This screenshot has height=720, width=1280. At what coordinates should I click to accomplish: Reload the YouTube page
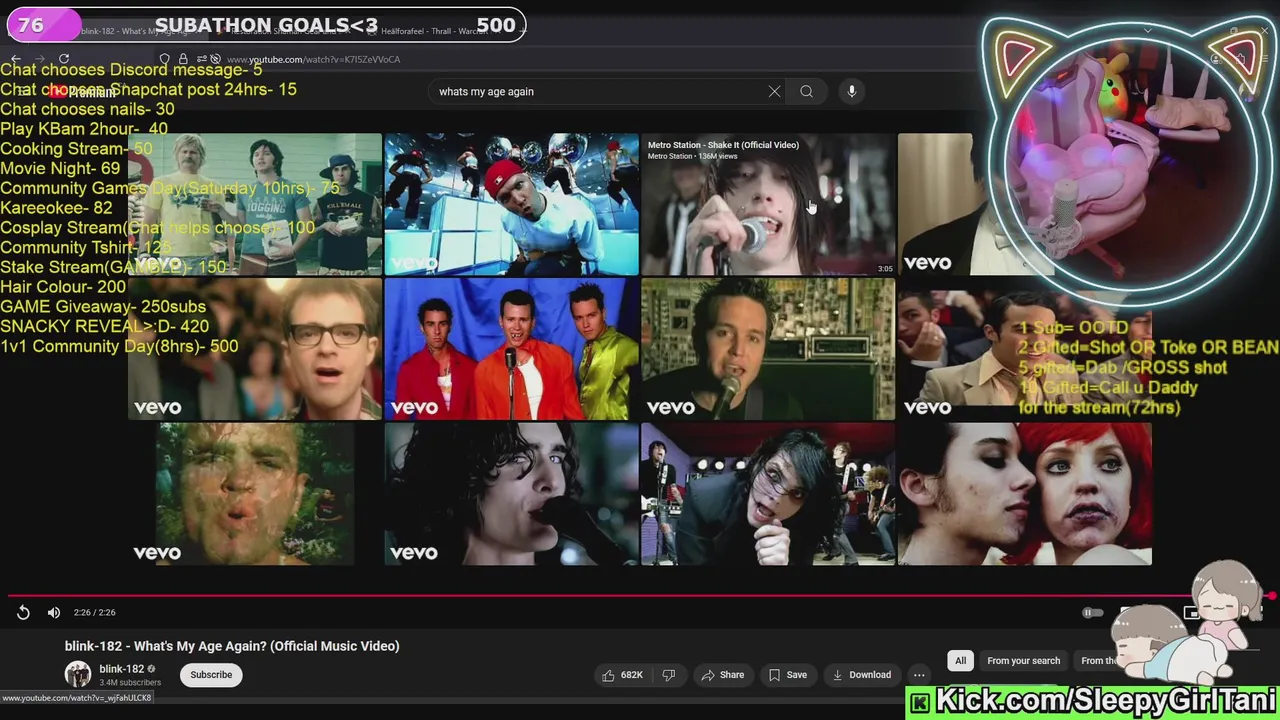[x=64, y=59]
